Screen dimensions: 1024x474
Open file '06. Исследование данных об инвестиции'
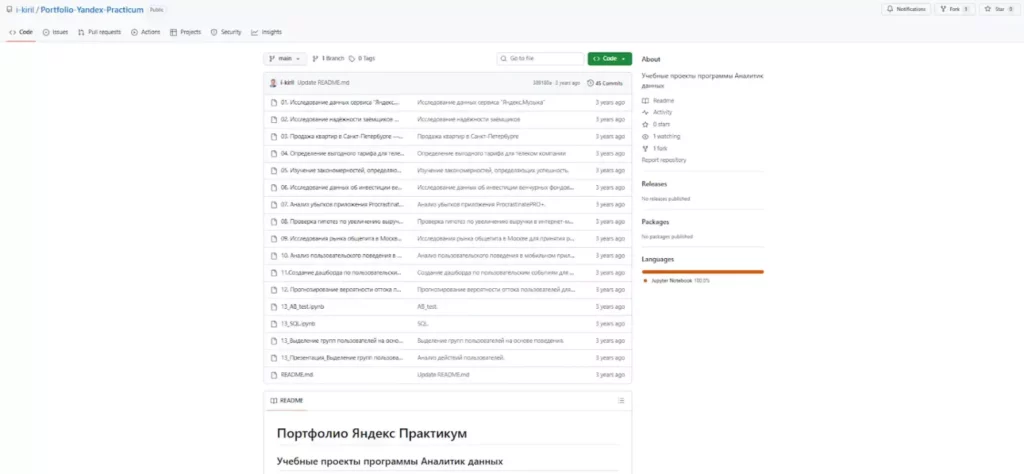click(x=342, y=187)
